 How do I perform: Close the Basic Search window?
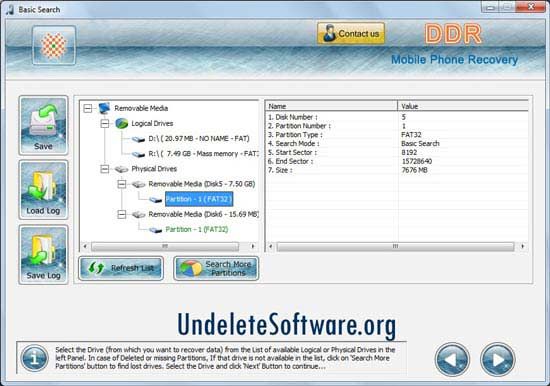point(531,7)
